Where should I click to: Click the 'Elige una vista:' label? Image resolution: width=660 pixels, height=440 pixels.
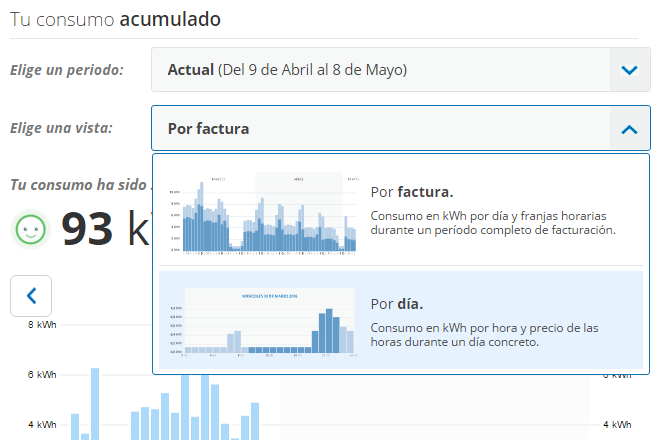coord(61,128)
